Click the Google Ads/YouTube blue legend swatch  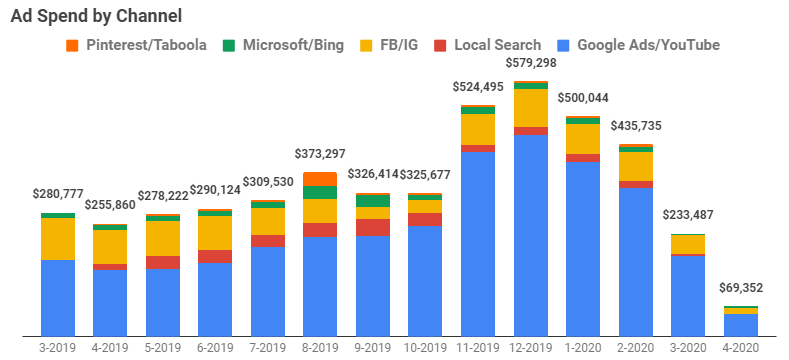coord(563,46)
